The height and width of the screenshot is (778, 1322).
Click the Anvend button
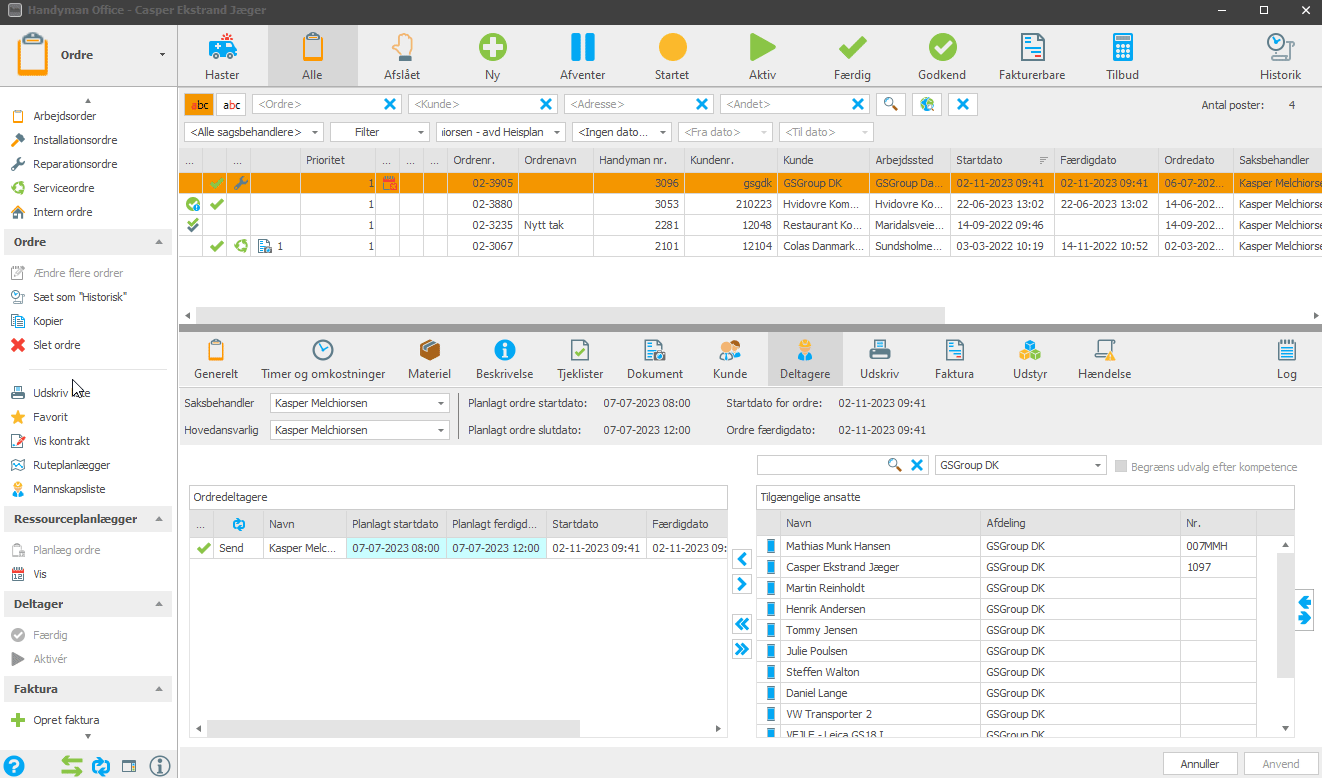point(1281,763)
